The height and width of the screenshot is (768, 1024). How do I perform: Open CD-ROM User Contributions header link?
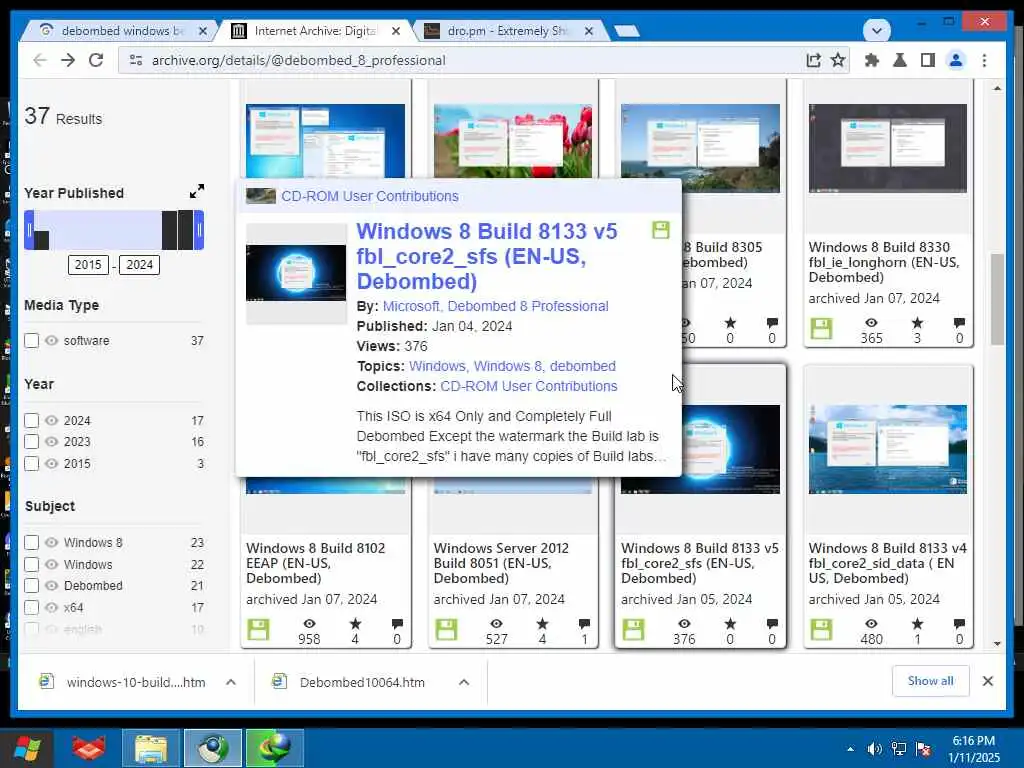(370, 196)
